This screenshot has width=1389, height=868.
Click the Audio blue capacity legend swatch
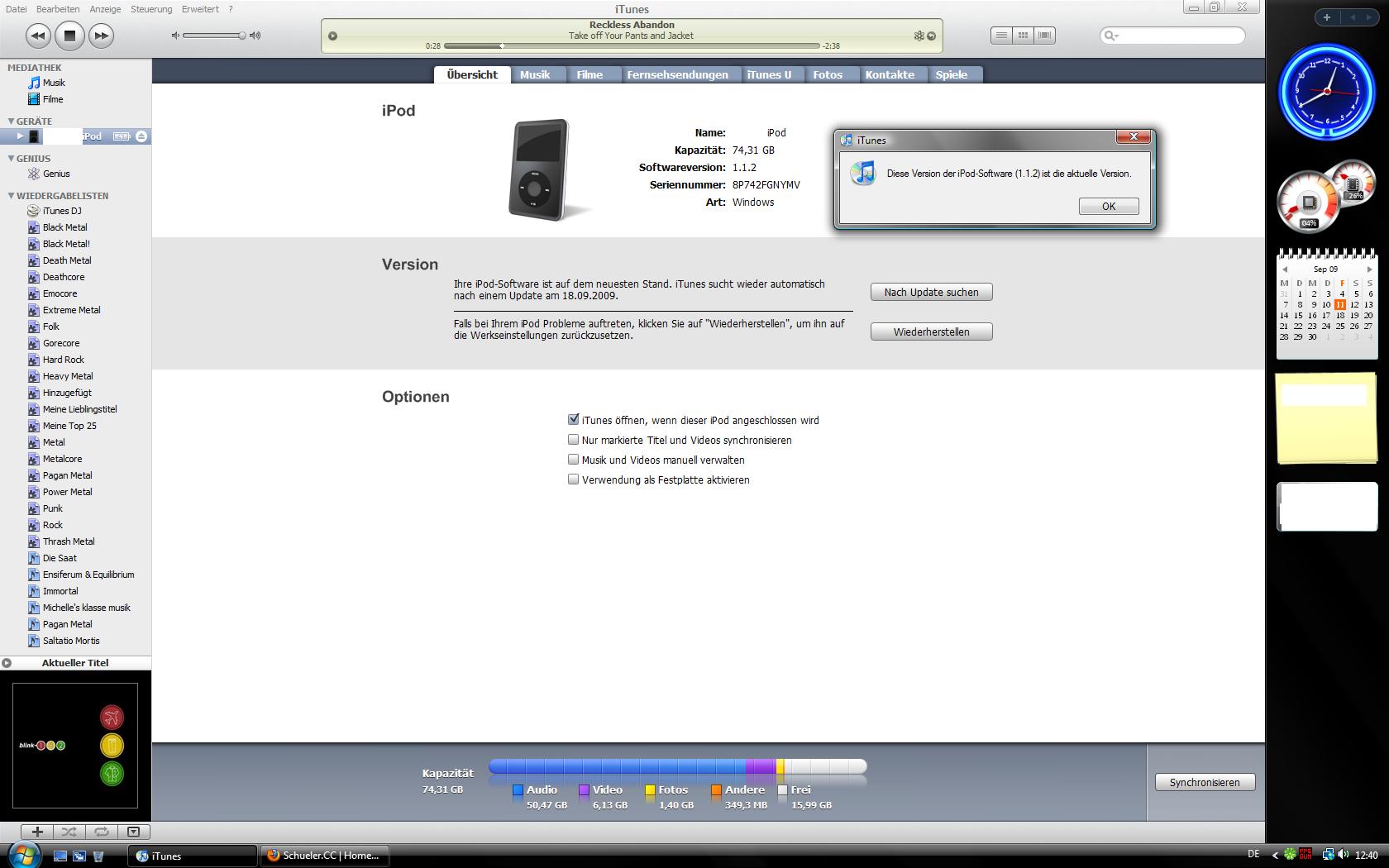[518, 790]
